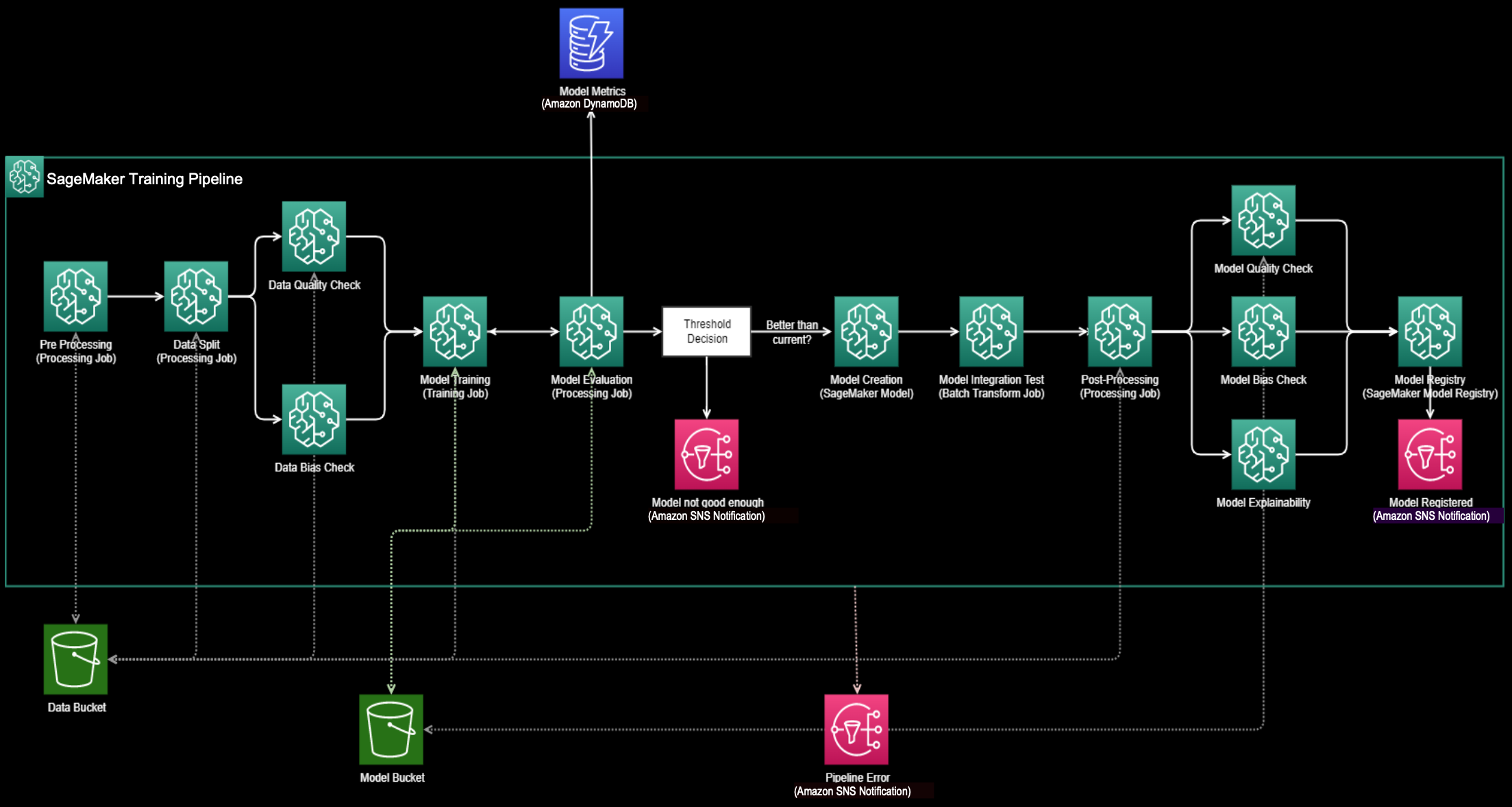Click the Pipeline Error SNS icon
Image resolution: width=1512 pixels, height=807 pixels.
click(x=856, y=729)
